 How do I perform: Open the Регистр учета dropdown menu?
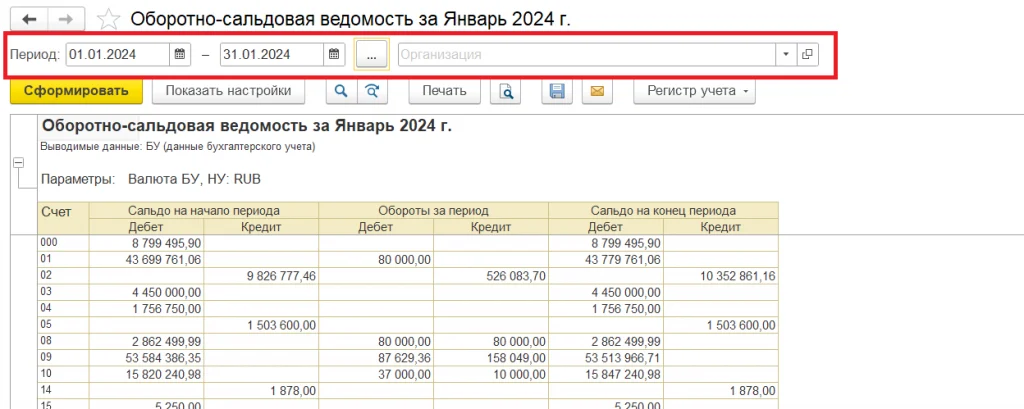[695, 91]
